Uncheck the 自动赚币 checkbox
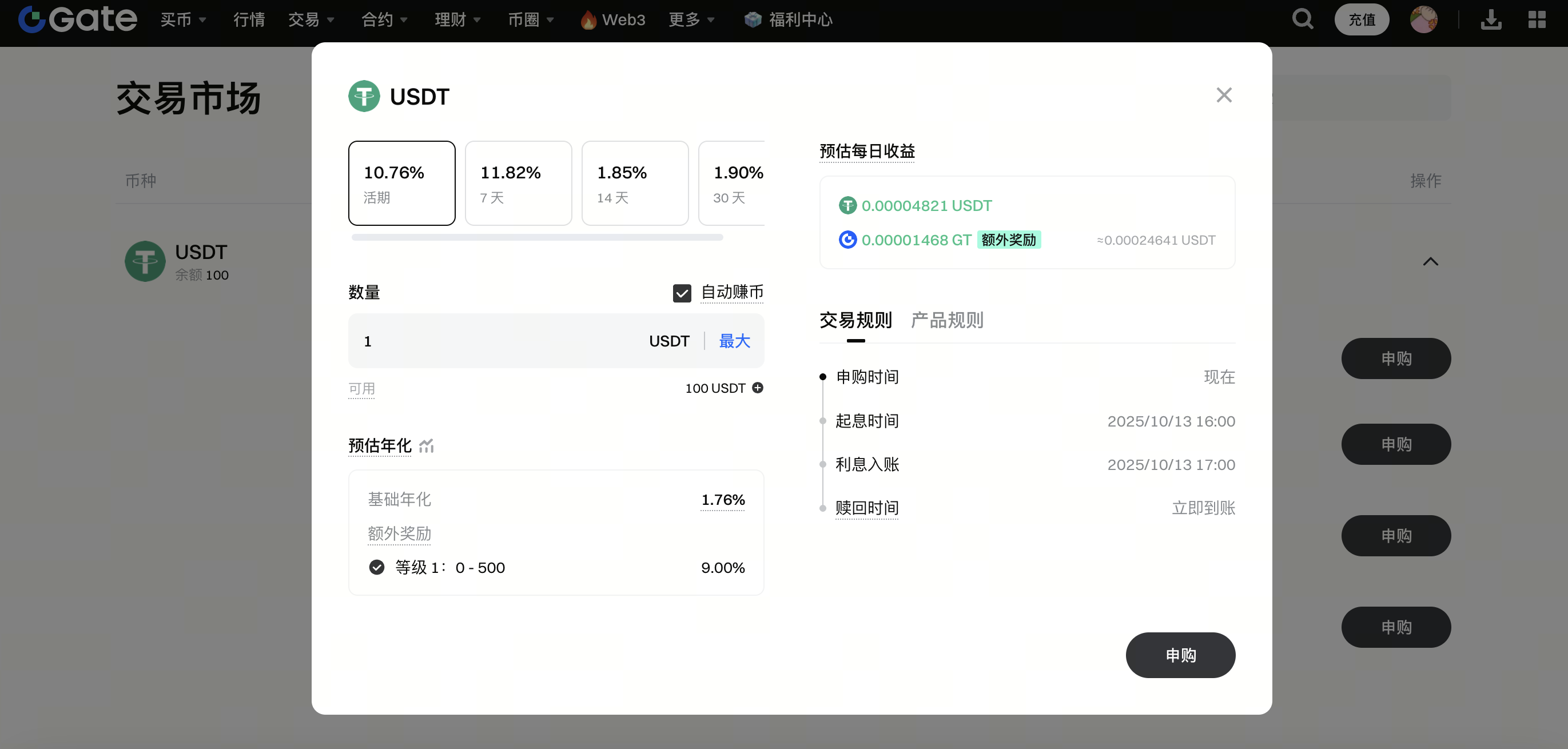 coord(682,293)
